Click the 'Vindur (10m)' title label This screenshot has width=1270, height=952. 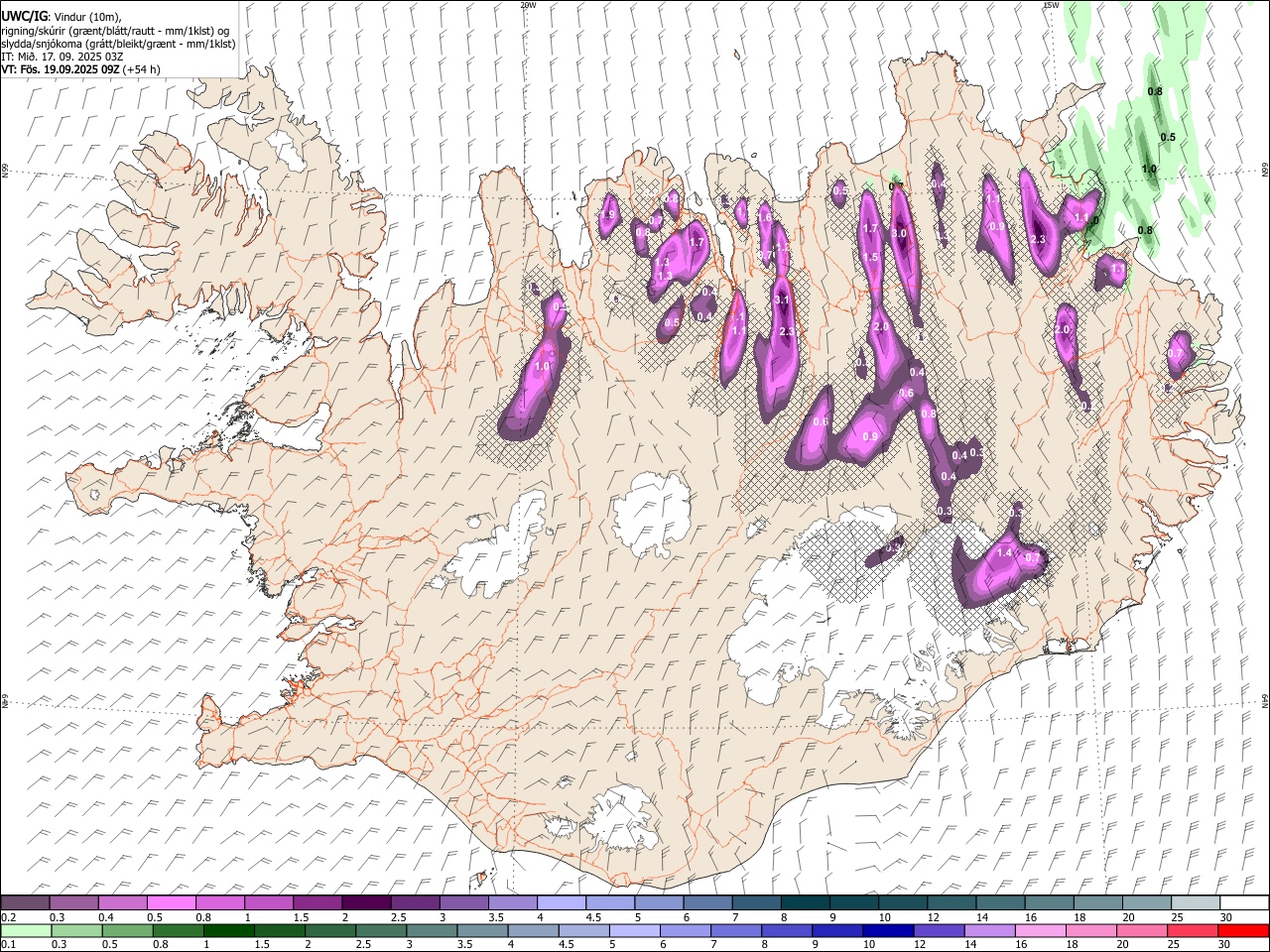point(87,17)
